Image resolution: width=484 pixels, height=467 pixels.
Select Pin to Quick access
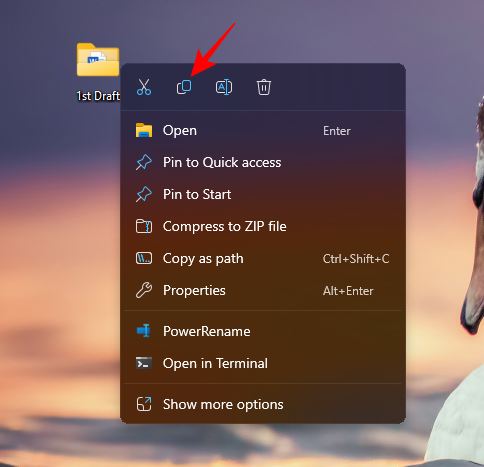[x=263, y=163]
